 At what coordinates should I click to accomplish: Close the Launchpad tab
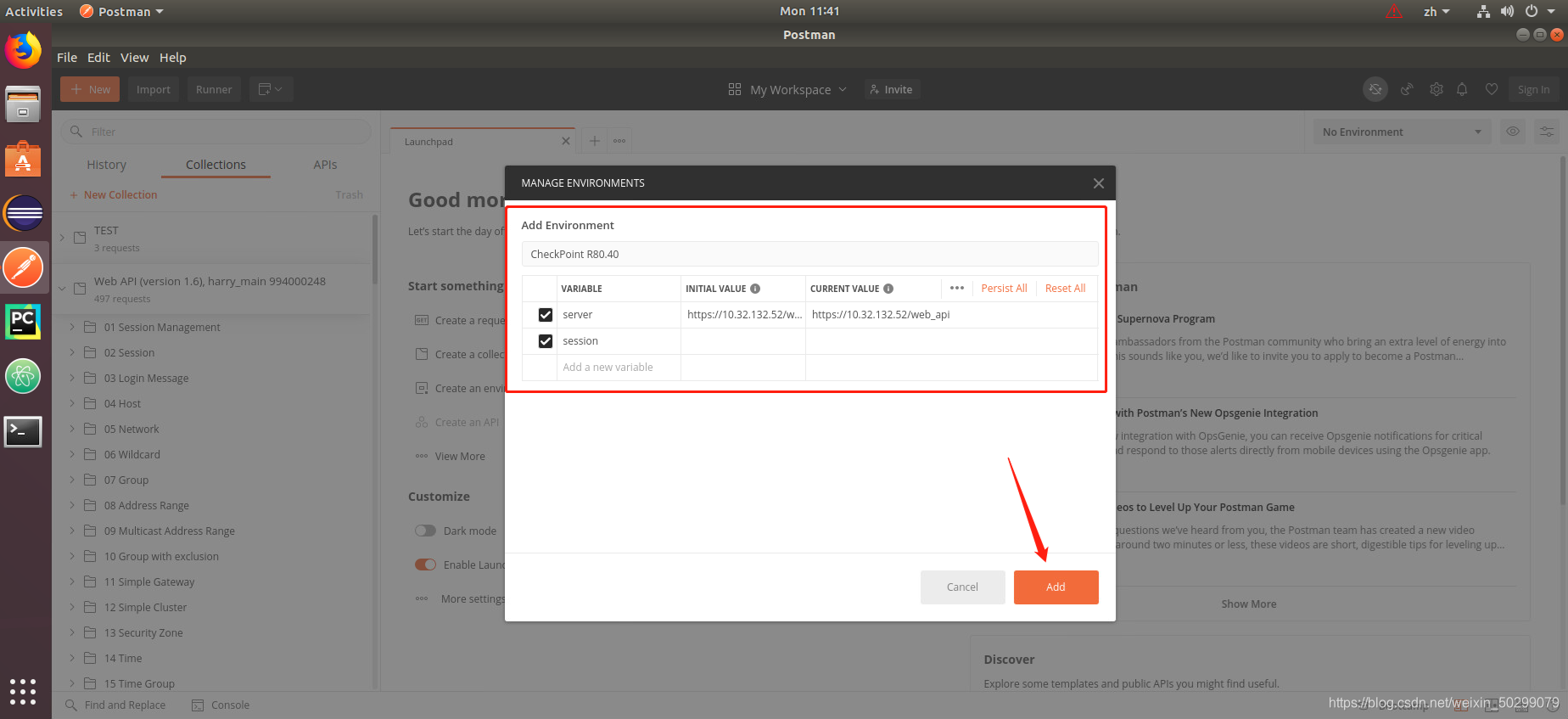[x=566, y=141]
